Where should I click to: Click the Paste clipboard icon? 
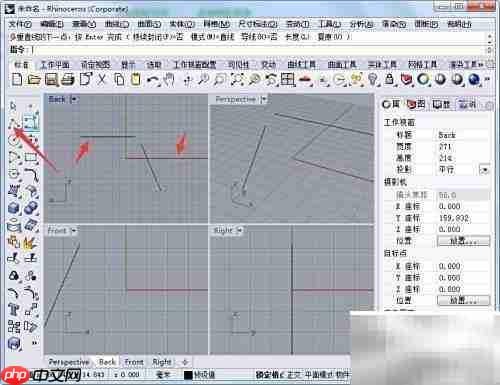click(135, 79)
